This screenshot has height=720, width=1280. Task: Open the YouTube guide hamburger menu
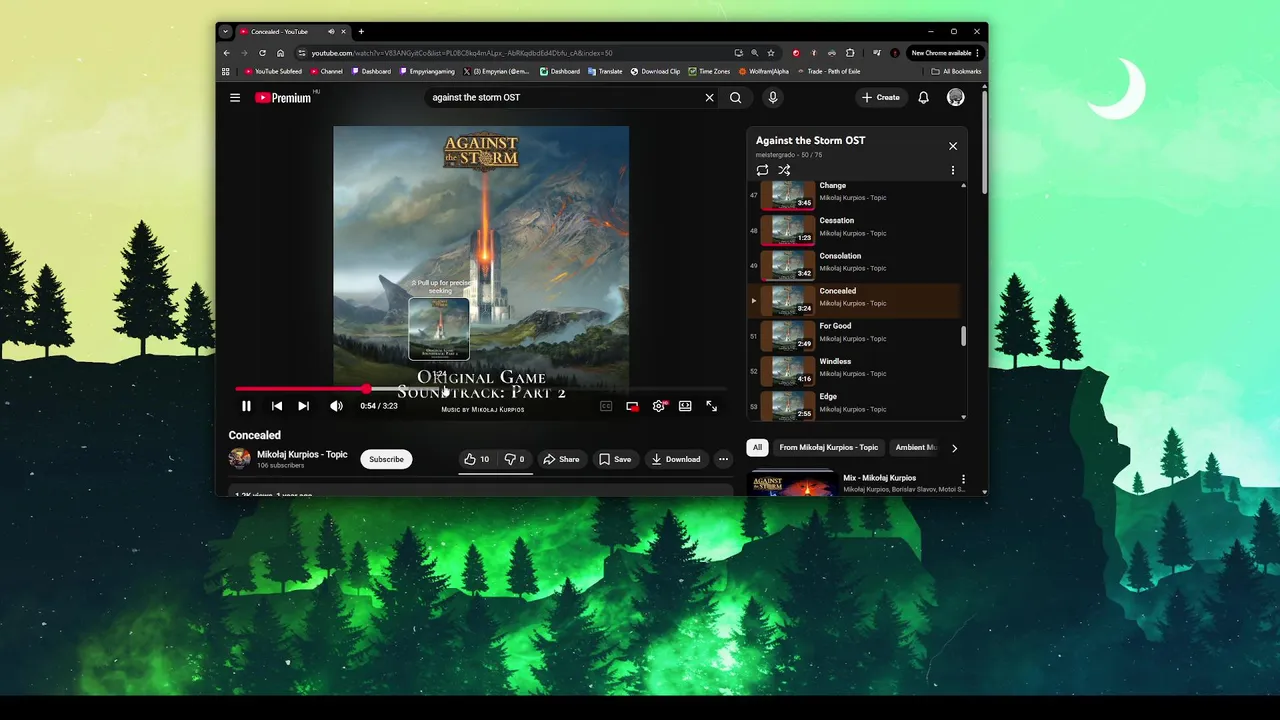click(x=235, y=97)
